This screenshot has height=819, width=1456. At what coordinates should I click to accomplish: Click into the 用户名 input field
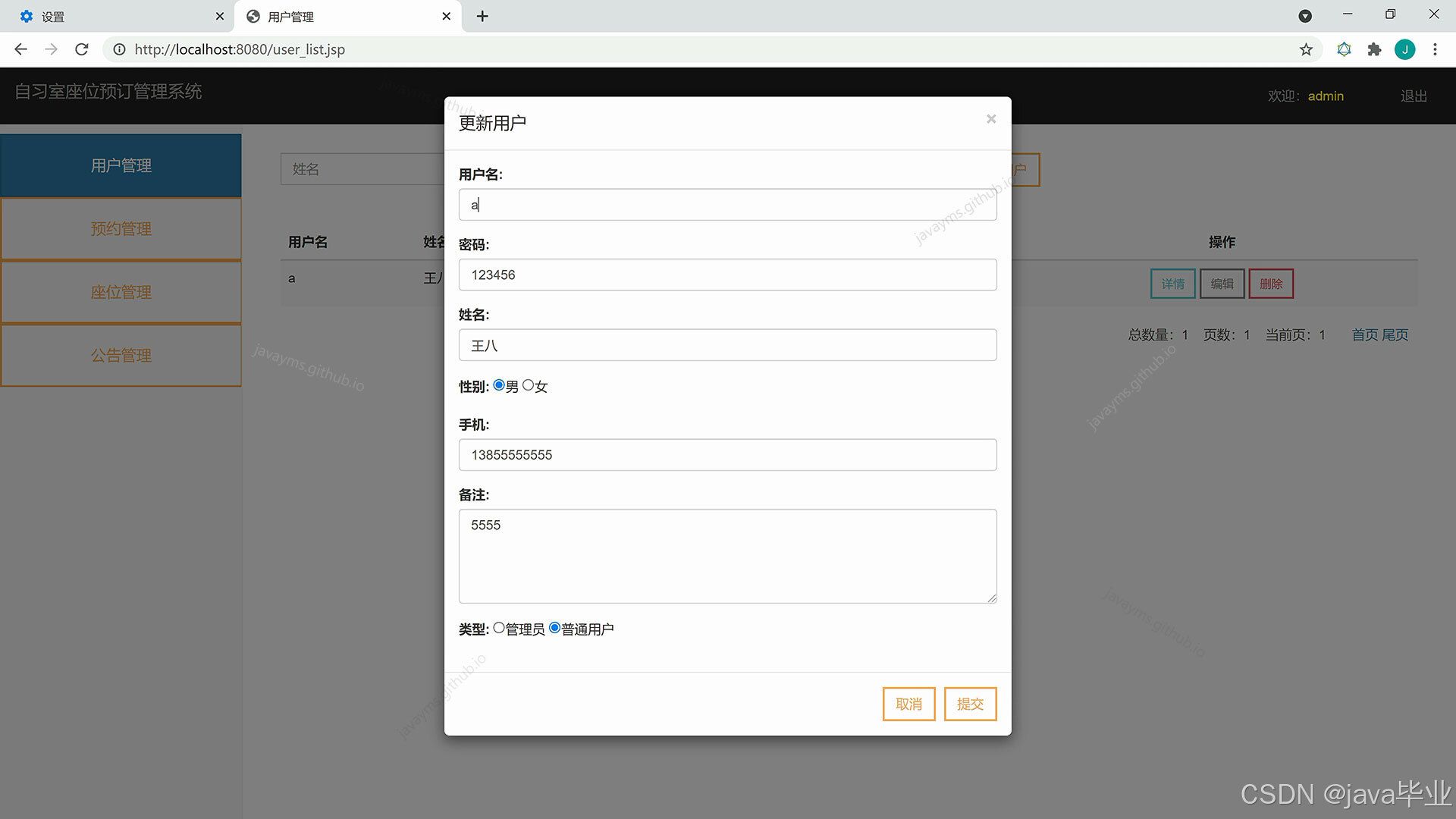click(728, 205)
